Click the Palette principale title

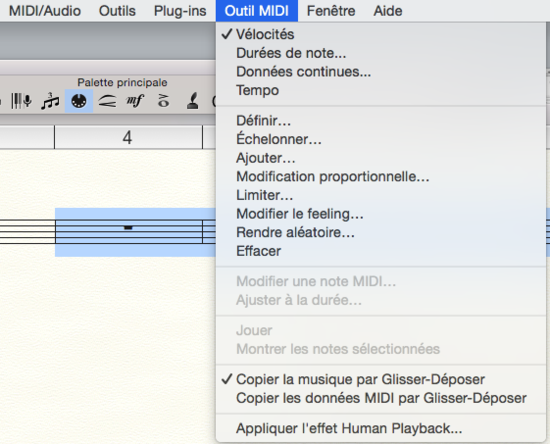pos(122,82)
